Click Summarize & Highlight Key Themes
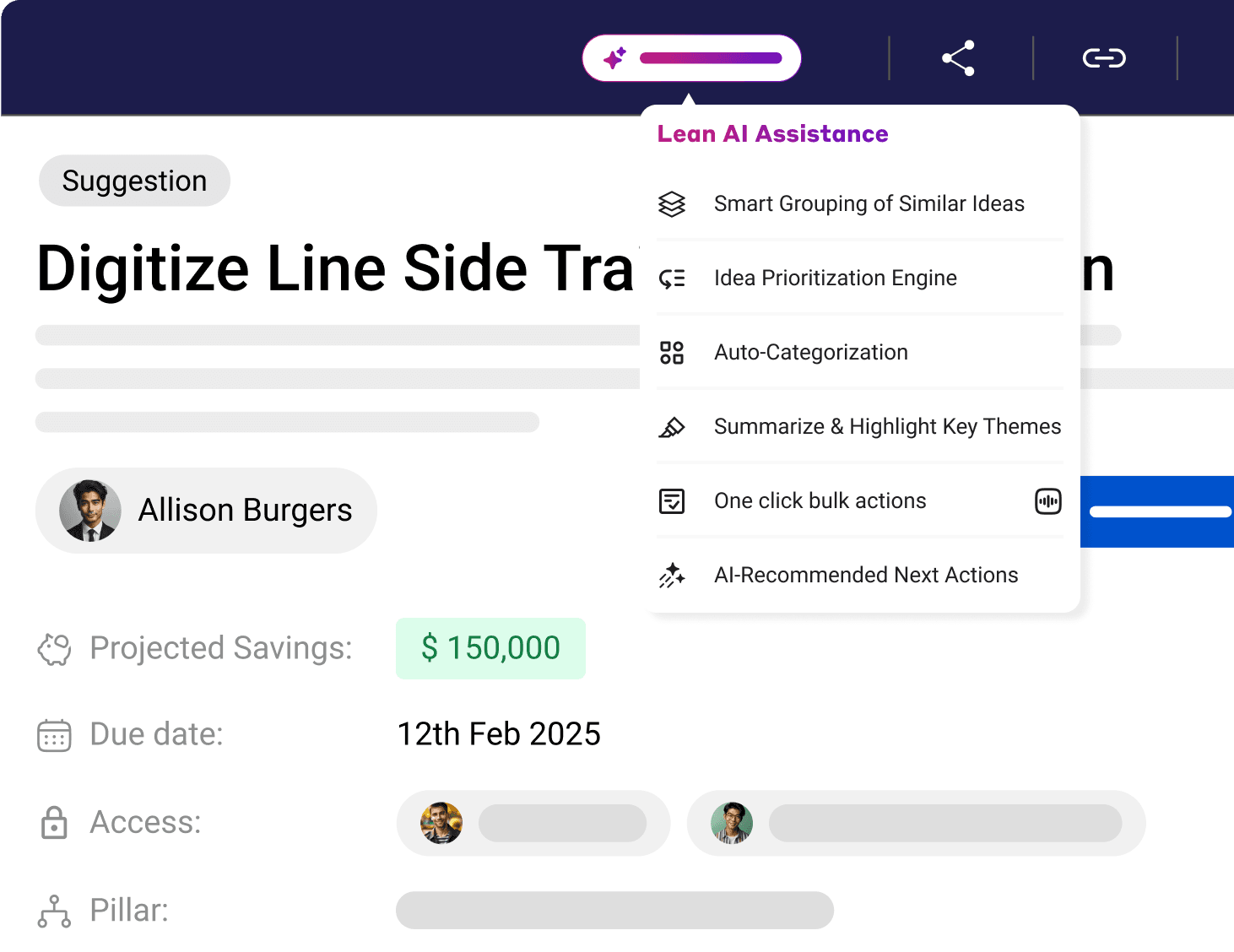 [x=887, y=427]
